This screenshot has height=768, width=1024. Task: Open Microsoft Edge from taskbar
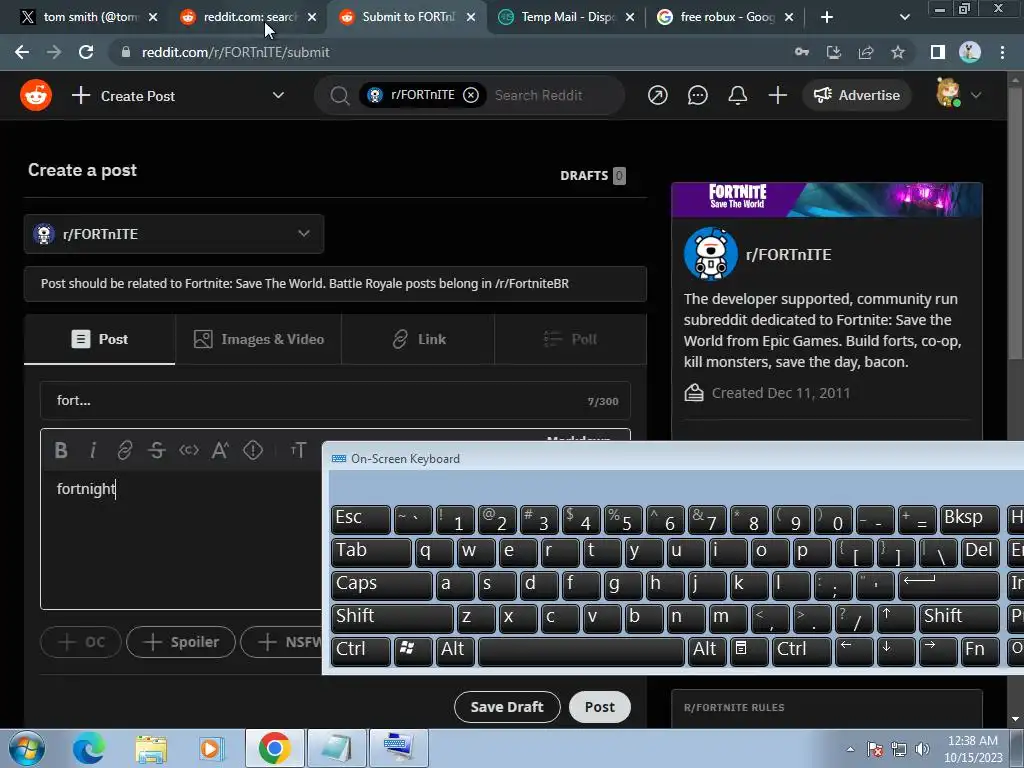point(89,748)
